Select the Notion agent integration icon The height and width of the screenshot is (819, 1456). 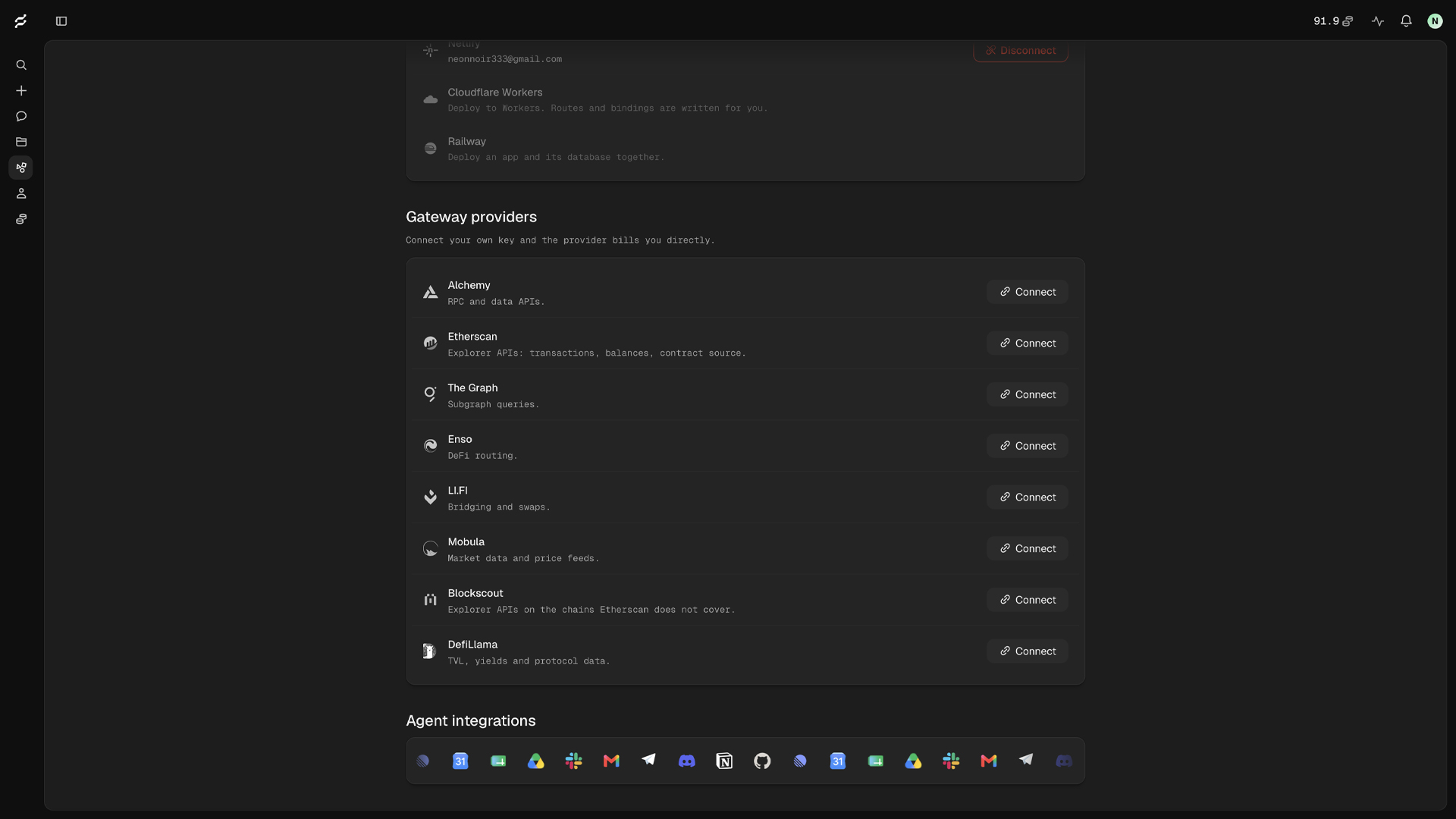tap(724, 761)
